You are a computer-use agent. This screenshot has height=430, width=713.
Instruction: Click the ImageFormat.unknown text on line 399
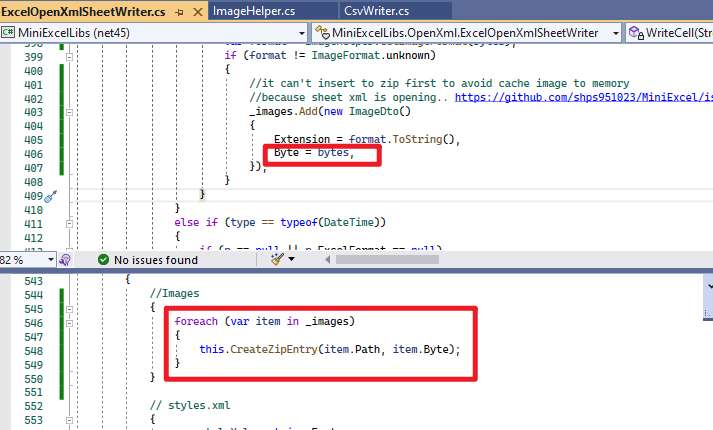371,55
